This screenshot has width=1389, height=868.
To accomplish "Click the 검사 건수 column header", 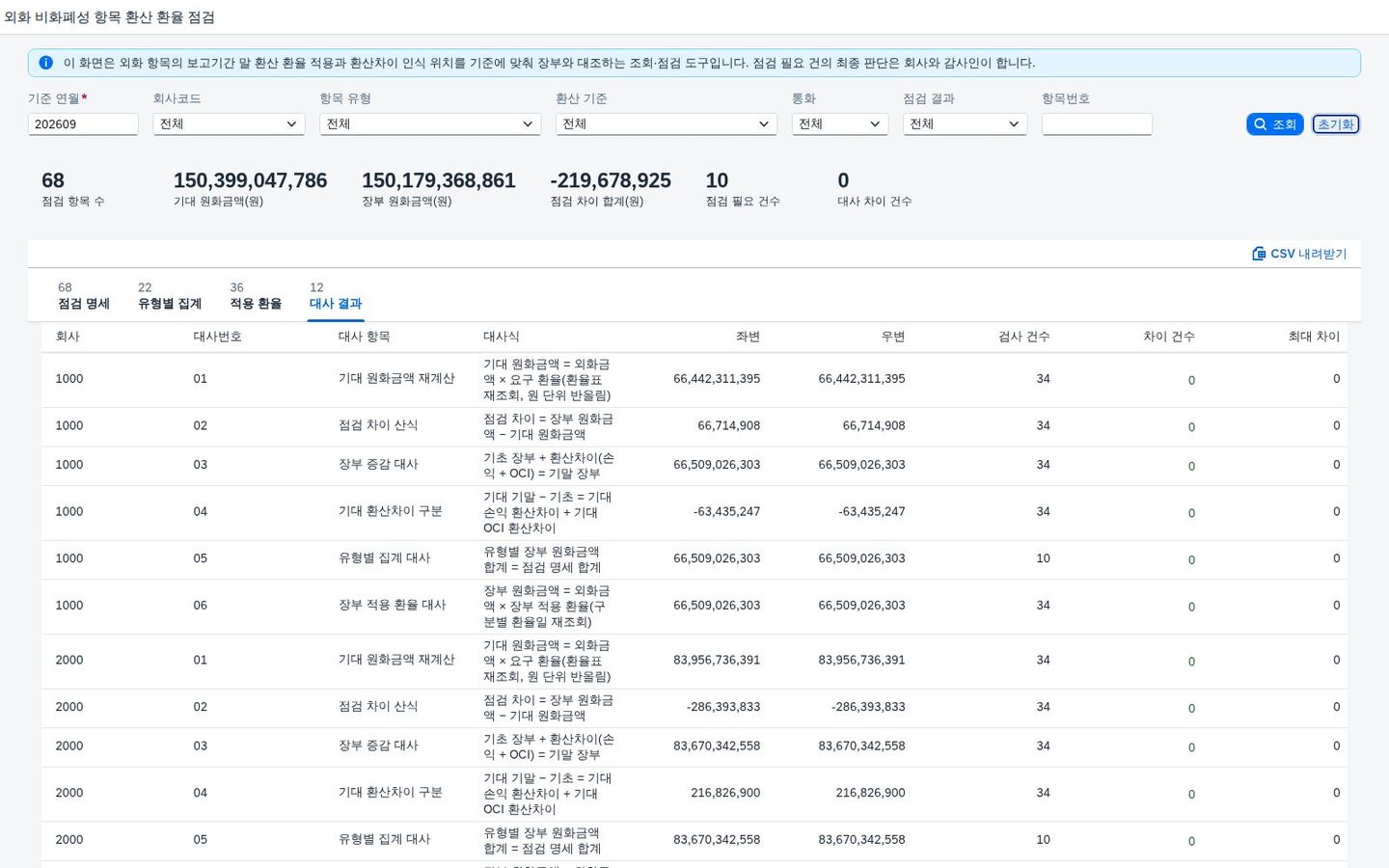I will tap(1024, 337).
